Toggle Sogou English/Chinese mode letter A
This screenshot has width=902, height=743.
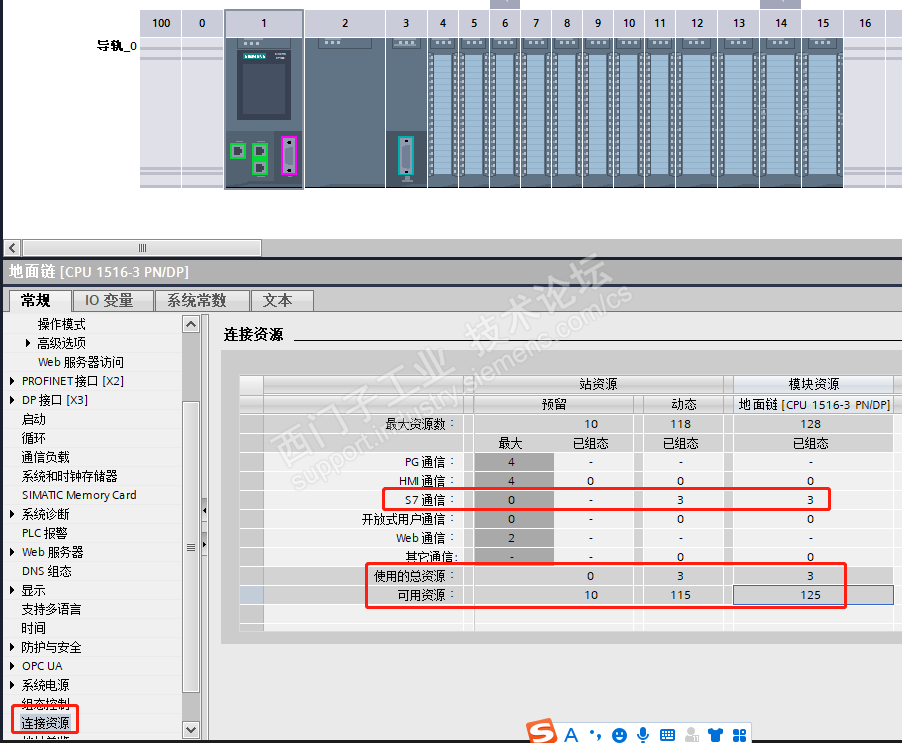[571, 734]
